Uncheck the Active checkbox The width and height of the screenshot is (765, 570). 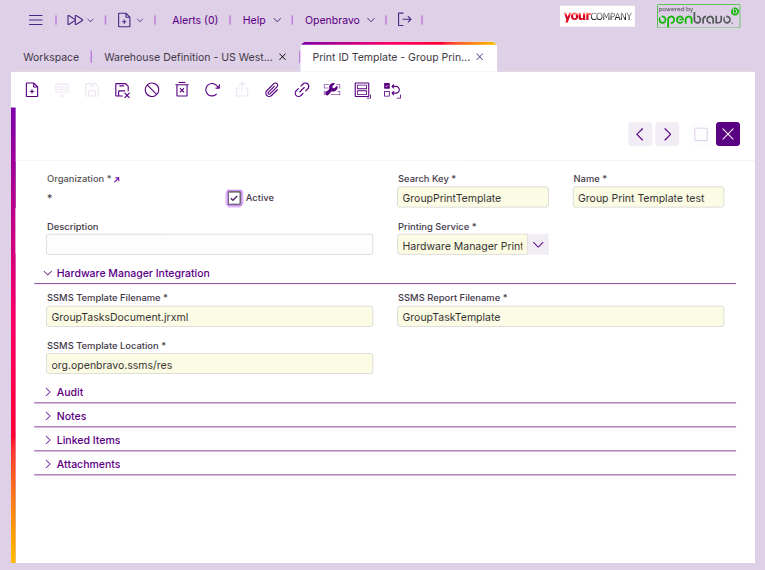[234, 198]
